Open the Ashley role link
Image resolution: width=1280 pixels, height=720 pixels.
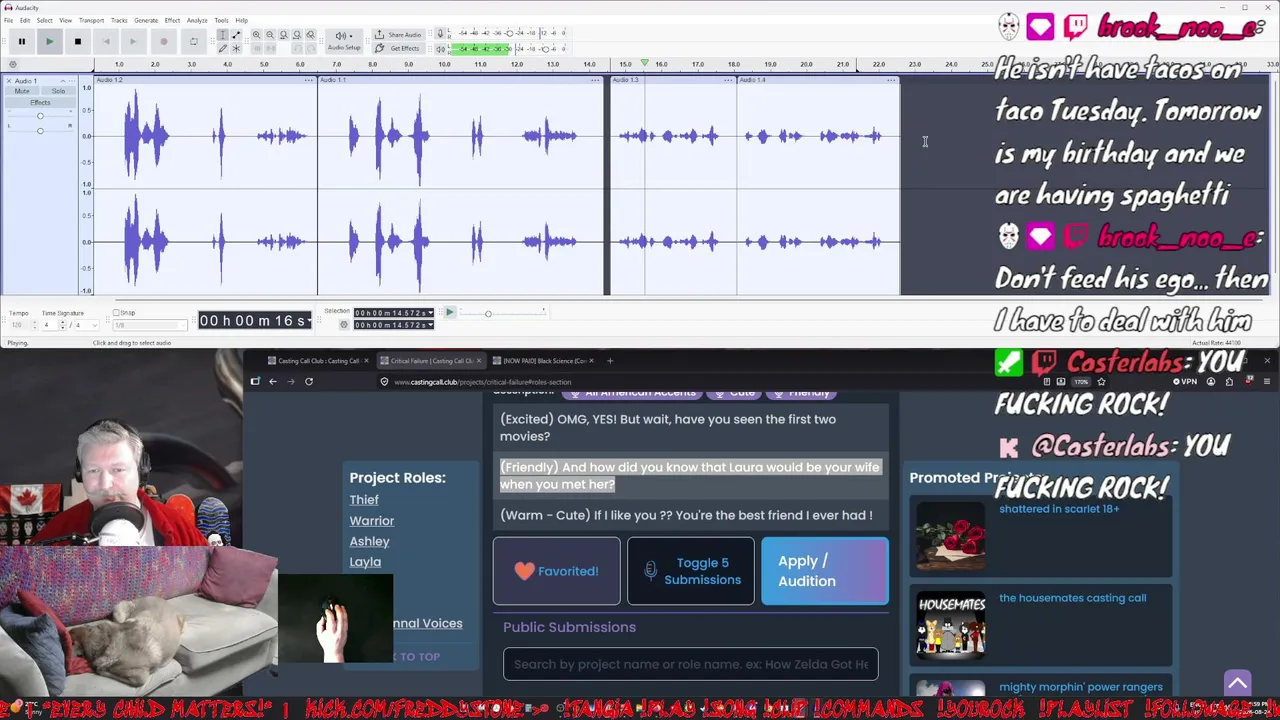click(x=370, y=541)
